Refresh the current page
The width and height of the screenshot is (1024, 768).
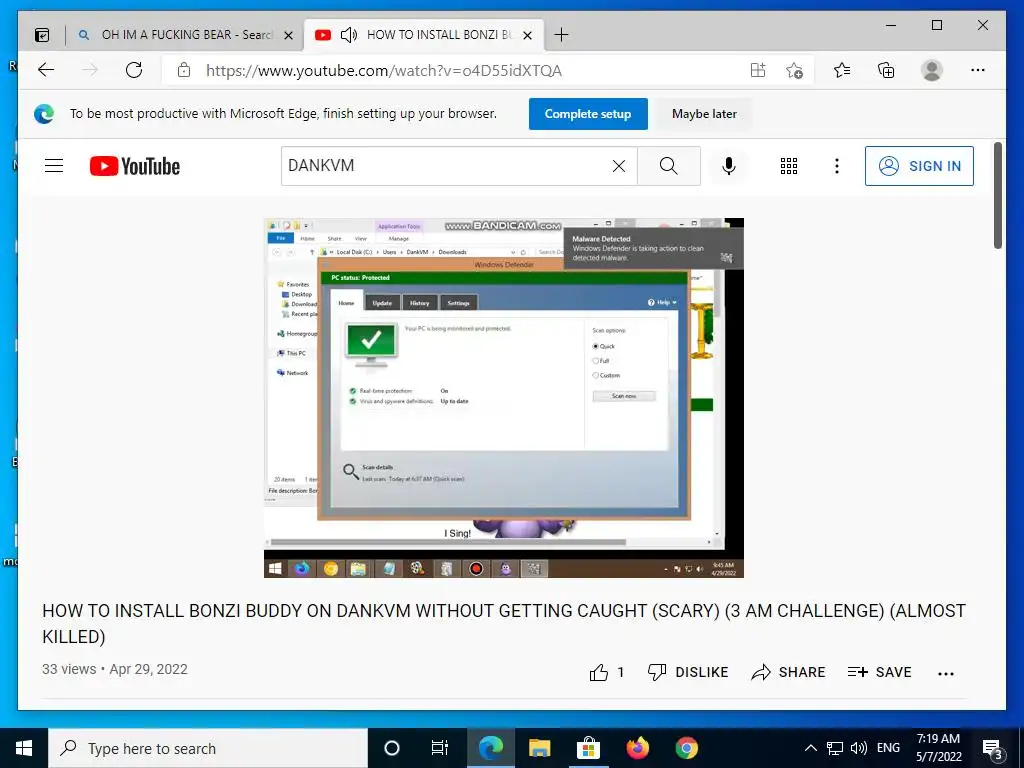(134, 70)
